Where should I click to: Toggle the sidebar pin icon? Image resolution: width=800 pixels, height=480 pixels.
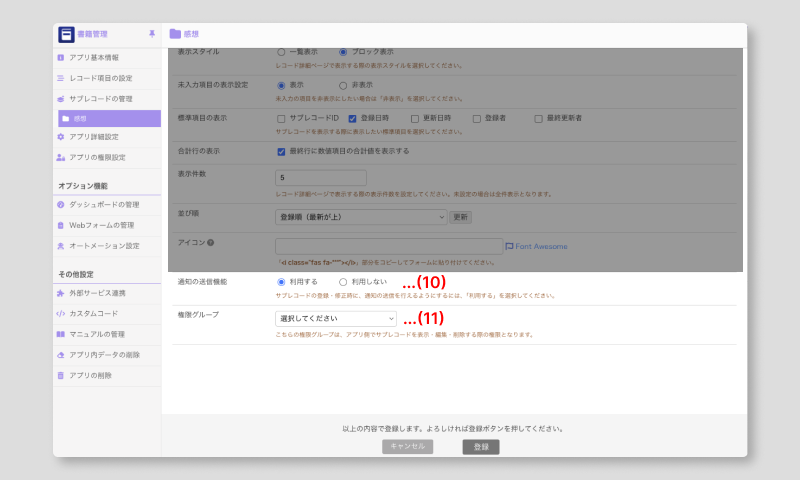click(x=152, y=34)
